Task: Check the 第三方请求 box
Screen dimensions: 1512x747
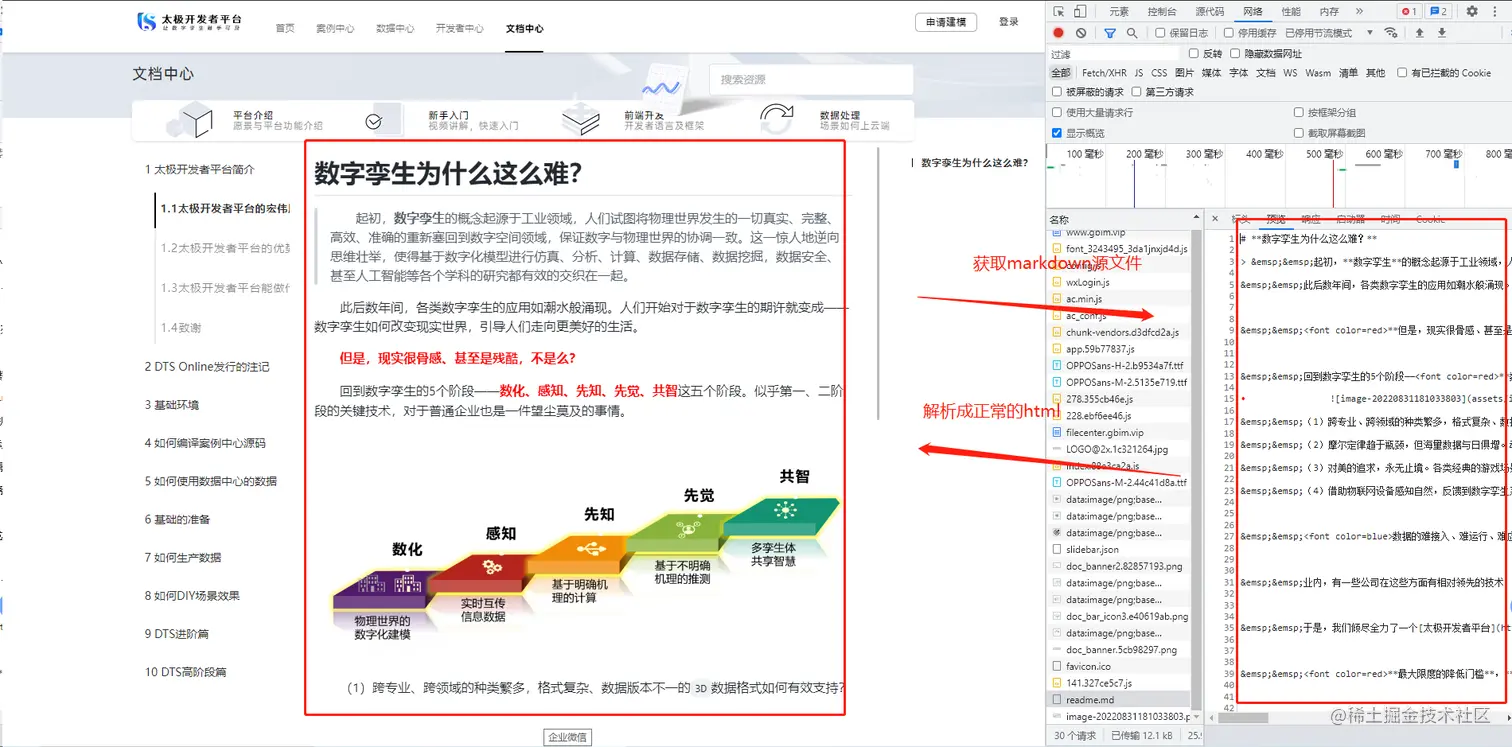Action: click(1137, 92)
